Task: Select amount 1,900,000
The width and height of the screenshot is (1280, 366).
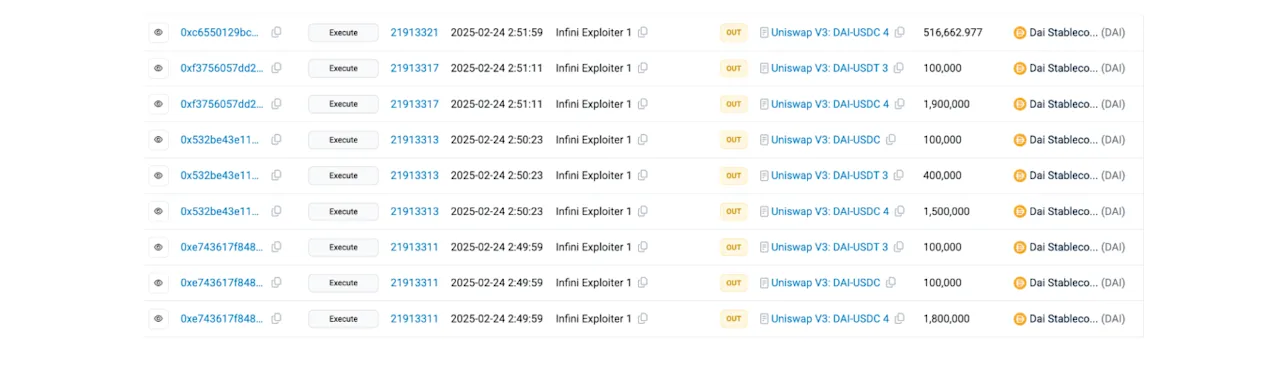Action: (946, 104)
